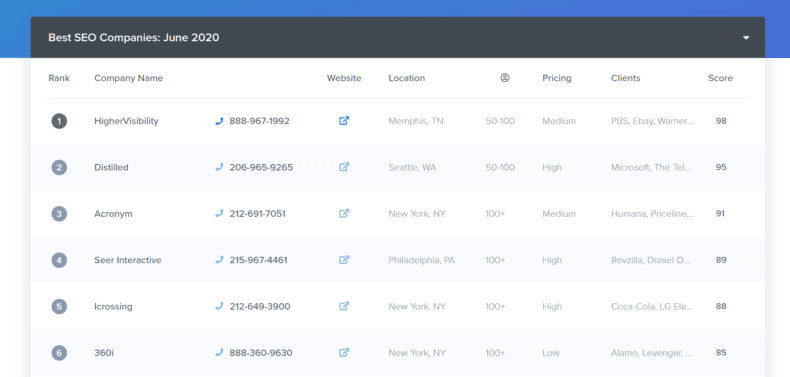Screen dimensions: 790x377
Task: Click phone icon beside 212-691-7051
Action: click(x=219, y=214)
